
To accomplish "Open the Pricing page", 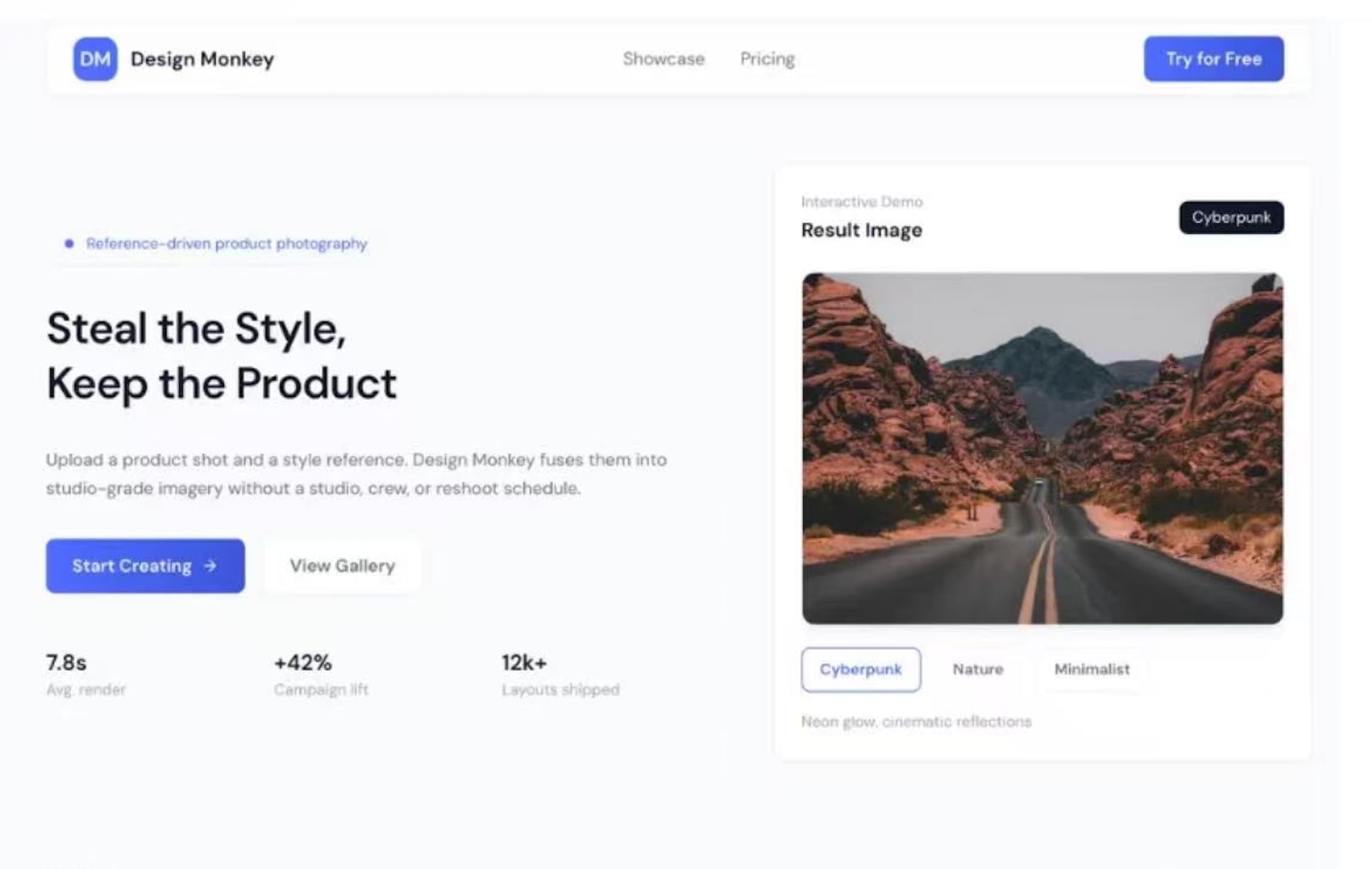I will pyautogui.click(x=767, y=58).
